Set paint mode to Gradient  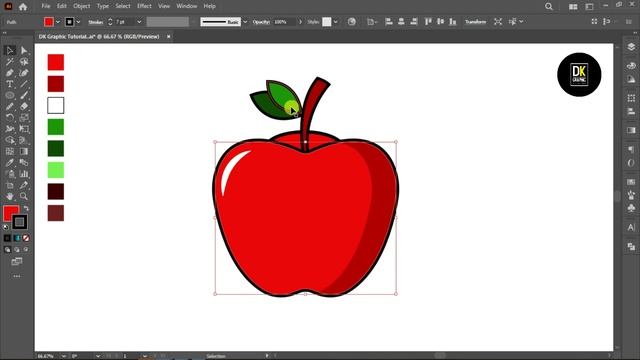click(x=17, y=238)
